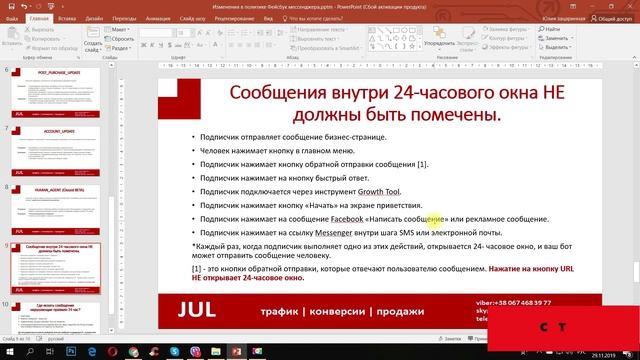The height and width of the screenshot is (360, 640).
Task: Expand the shapes gallery
Action: click(x=420, y=47)
